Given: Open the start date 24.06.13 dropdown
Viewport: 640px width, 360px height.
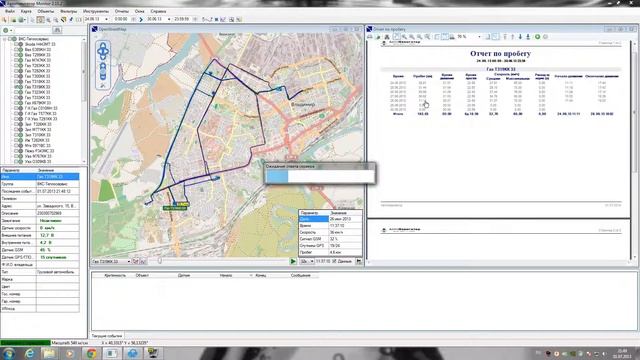Looking at the screenshot, I should [106, 19].
